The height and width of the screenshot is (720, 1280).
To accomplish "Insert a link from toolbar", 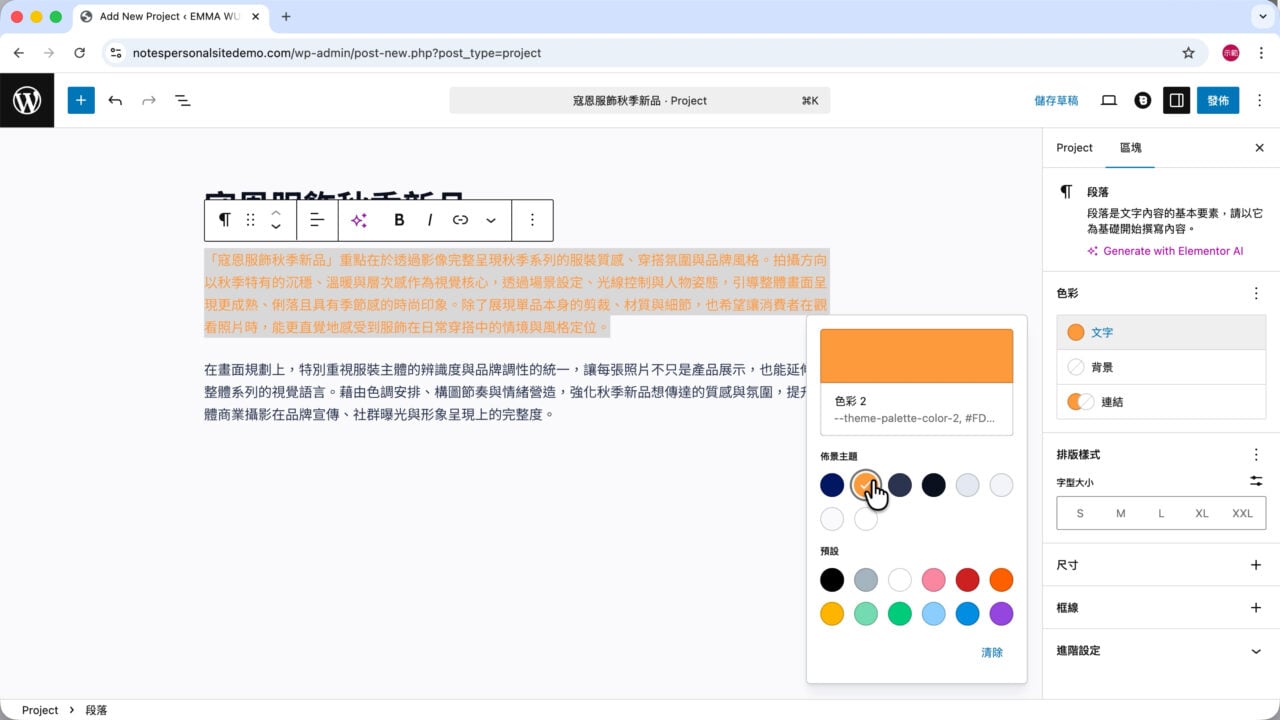I will tap(460, 220).
